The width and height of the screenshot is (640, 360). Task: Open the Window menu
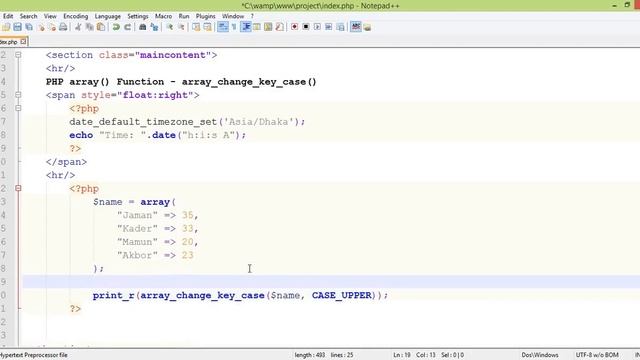[233, 16]
